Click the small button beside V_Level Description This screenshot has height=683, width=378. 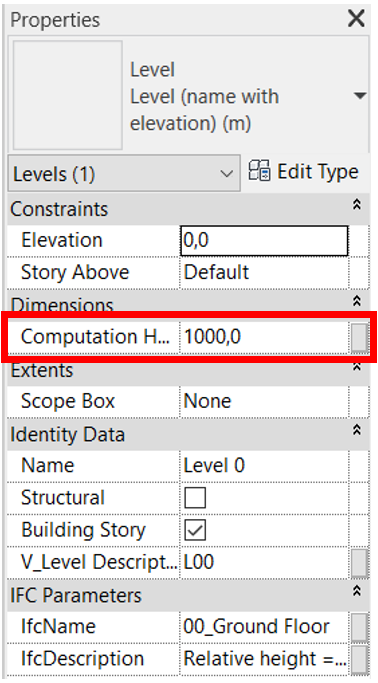pyautogui.click(x=360, y=562)
